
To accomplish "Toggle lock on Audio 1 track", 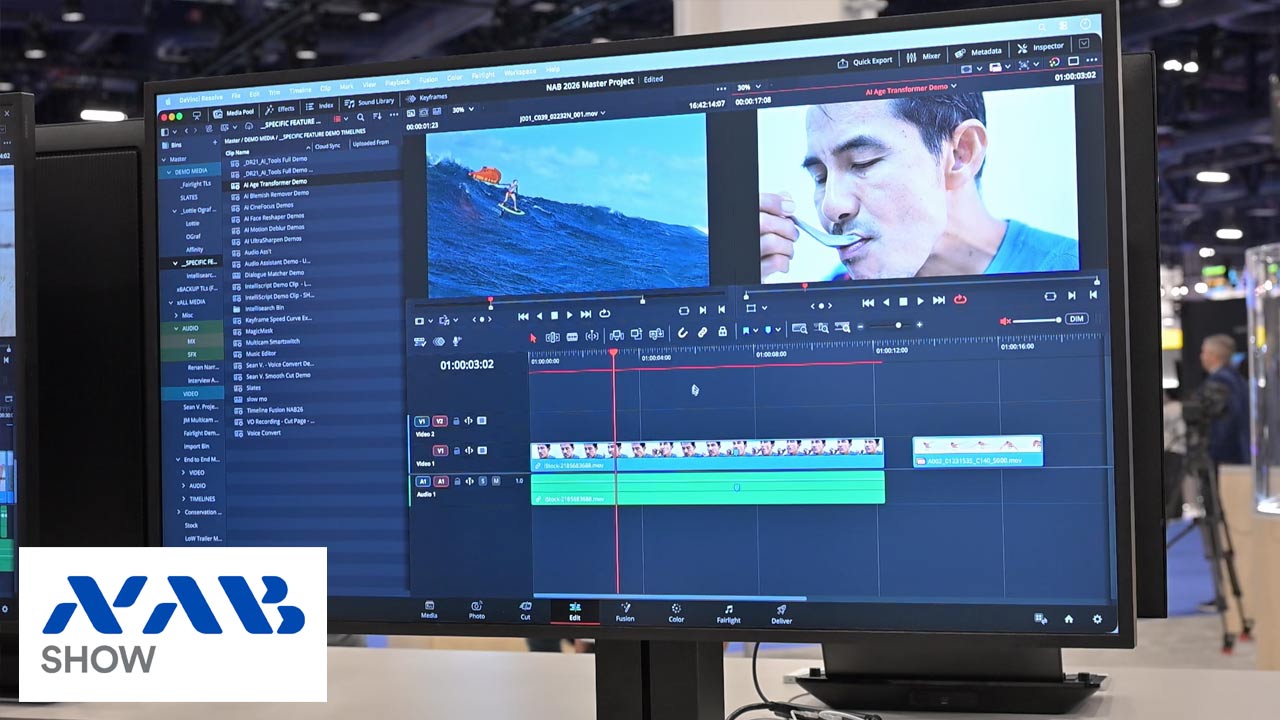I will [456, 481].
